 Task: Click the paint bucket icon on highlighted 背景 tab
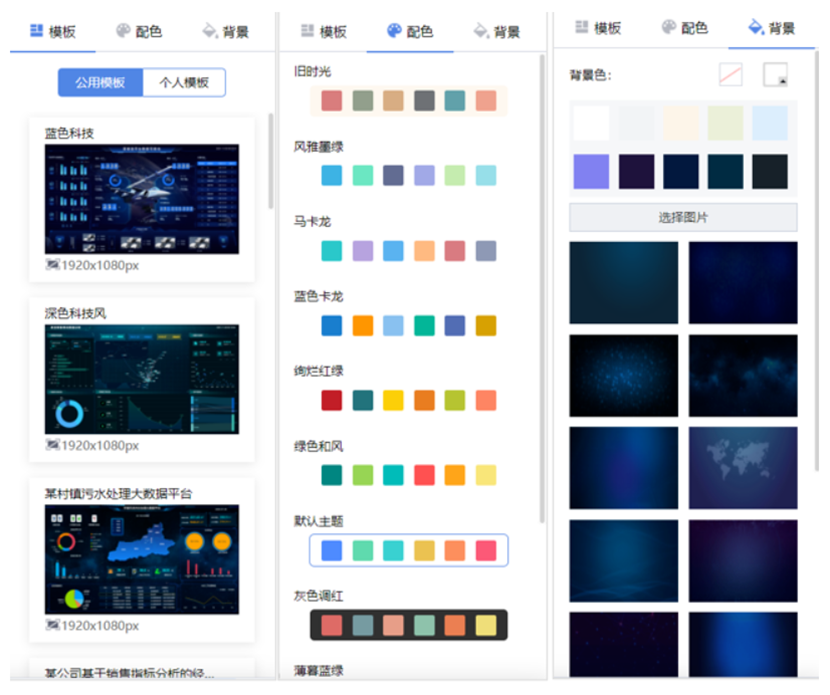756,28
